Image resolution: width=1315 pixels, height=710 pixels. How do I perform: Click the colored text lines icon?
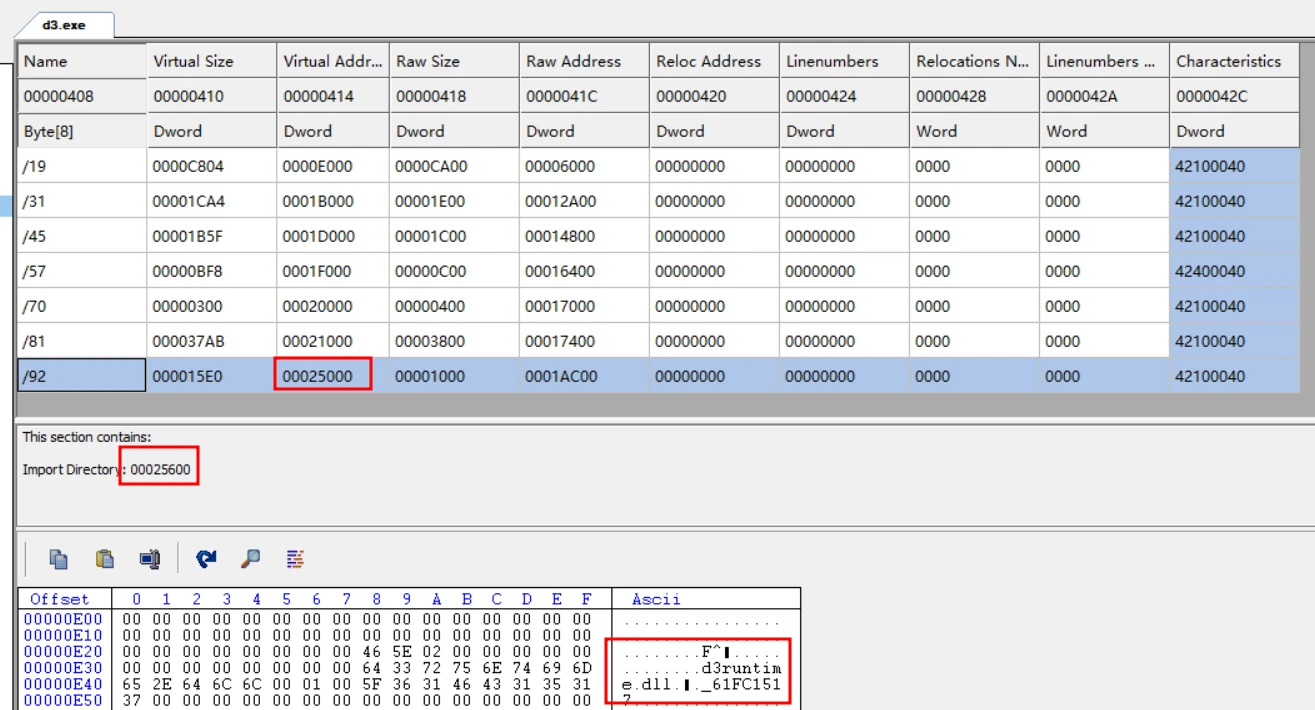(x=295, y=559)
